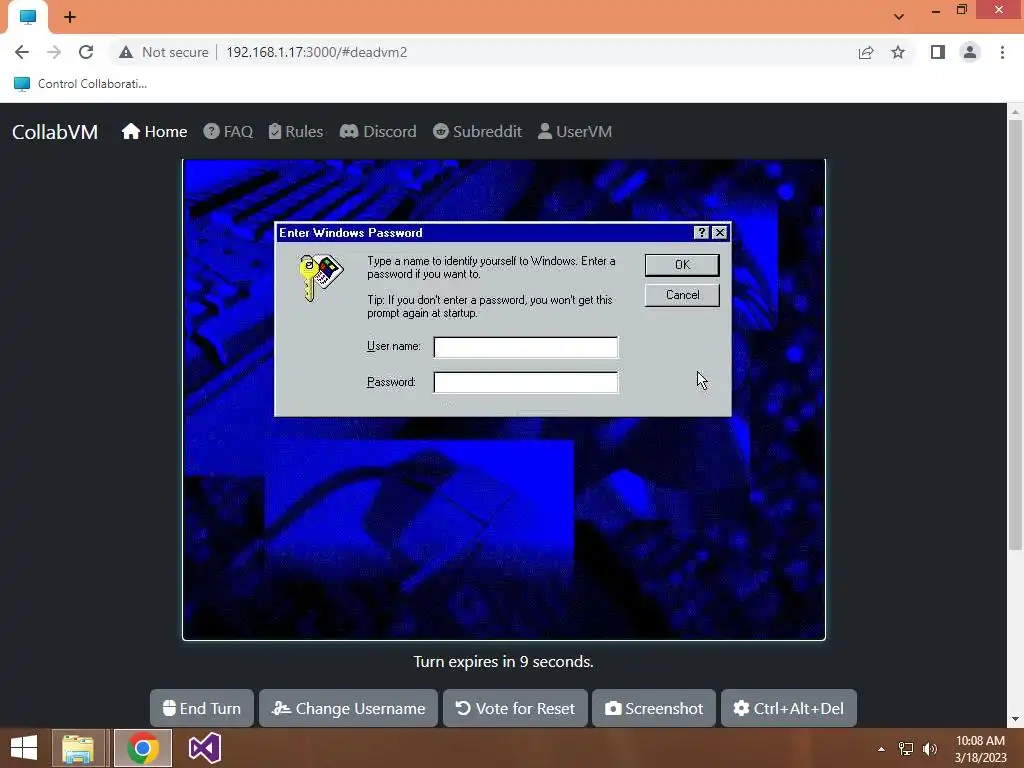Image resolution: width=1024 pixels, height=768 pixels.
Task: Go to Home in CollabVM navbar
Action: pyautogui.click(x=154, y=132)
